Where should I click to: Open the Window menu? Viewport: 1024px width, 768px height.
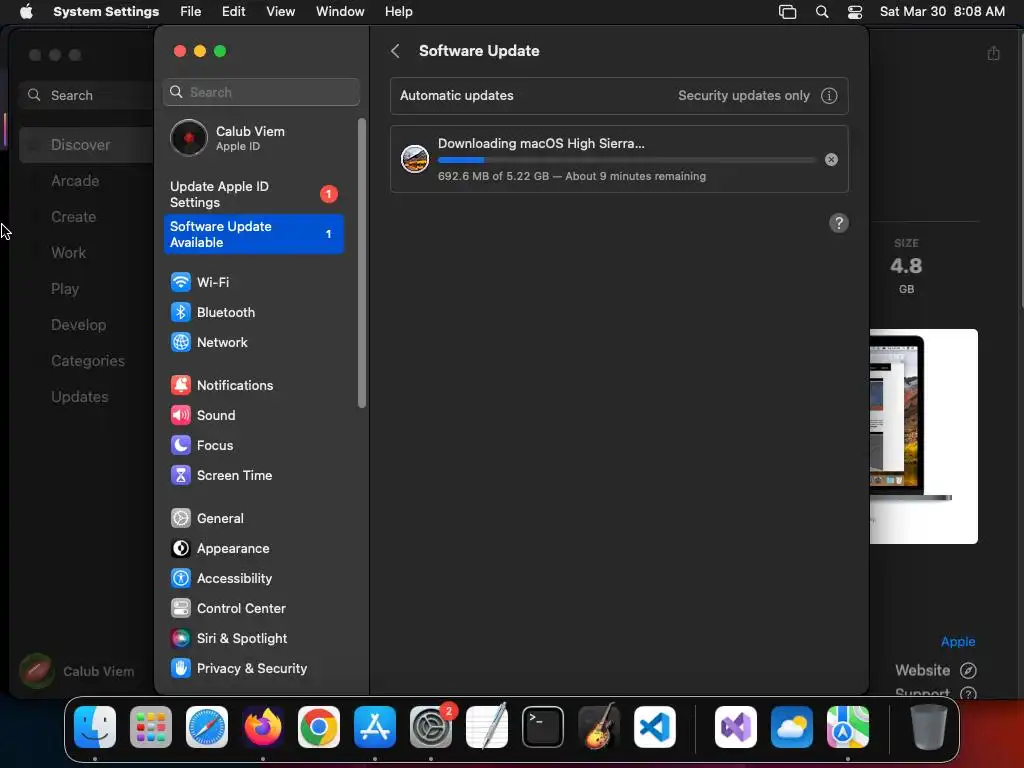(x=340, y=12)
